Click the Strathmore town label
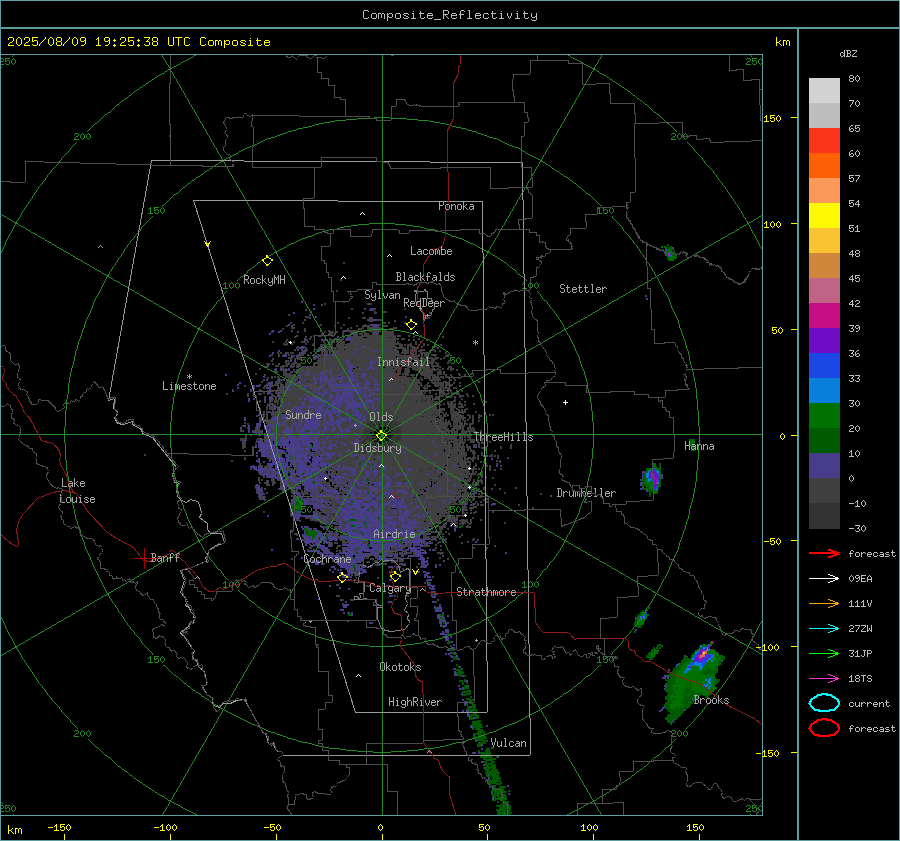The image size is (900, 841). click(486, 592)
